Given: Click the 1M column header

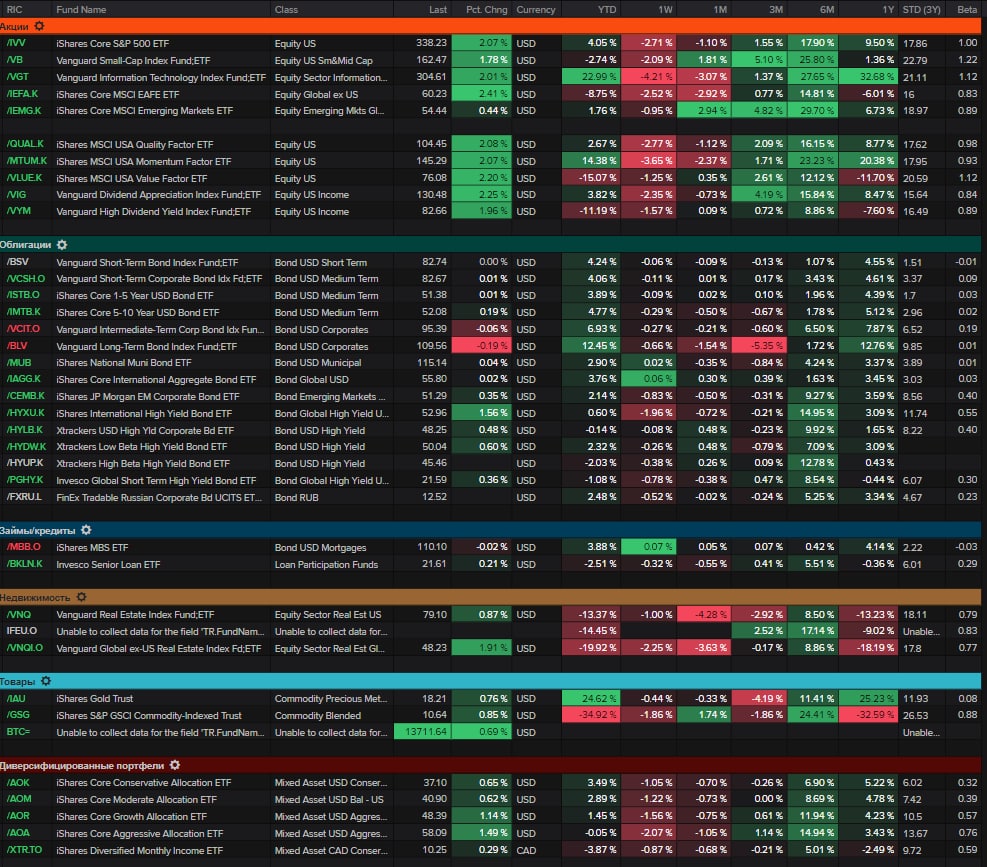Looking at the screenshot, I should [x=720, y=9].
